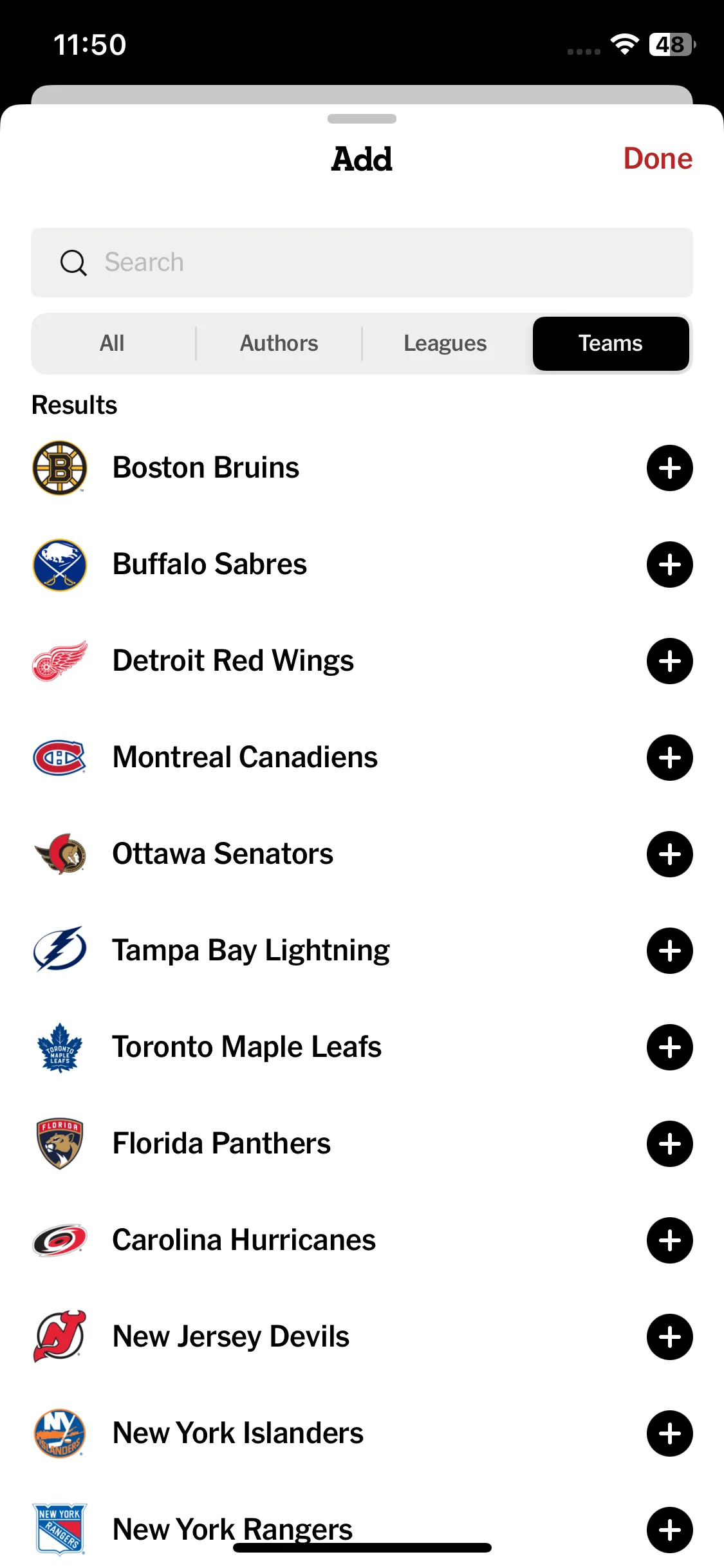Add Carolina Hurricanes using plus button
The width and height of the screenshot is (724, 1568).
click(669, 1240)
